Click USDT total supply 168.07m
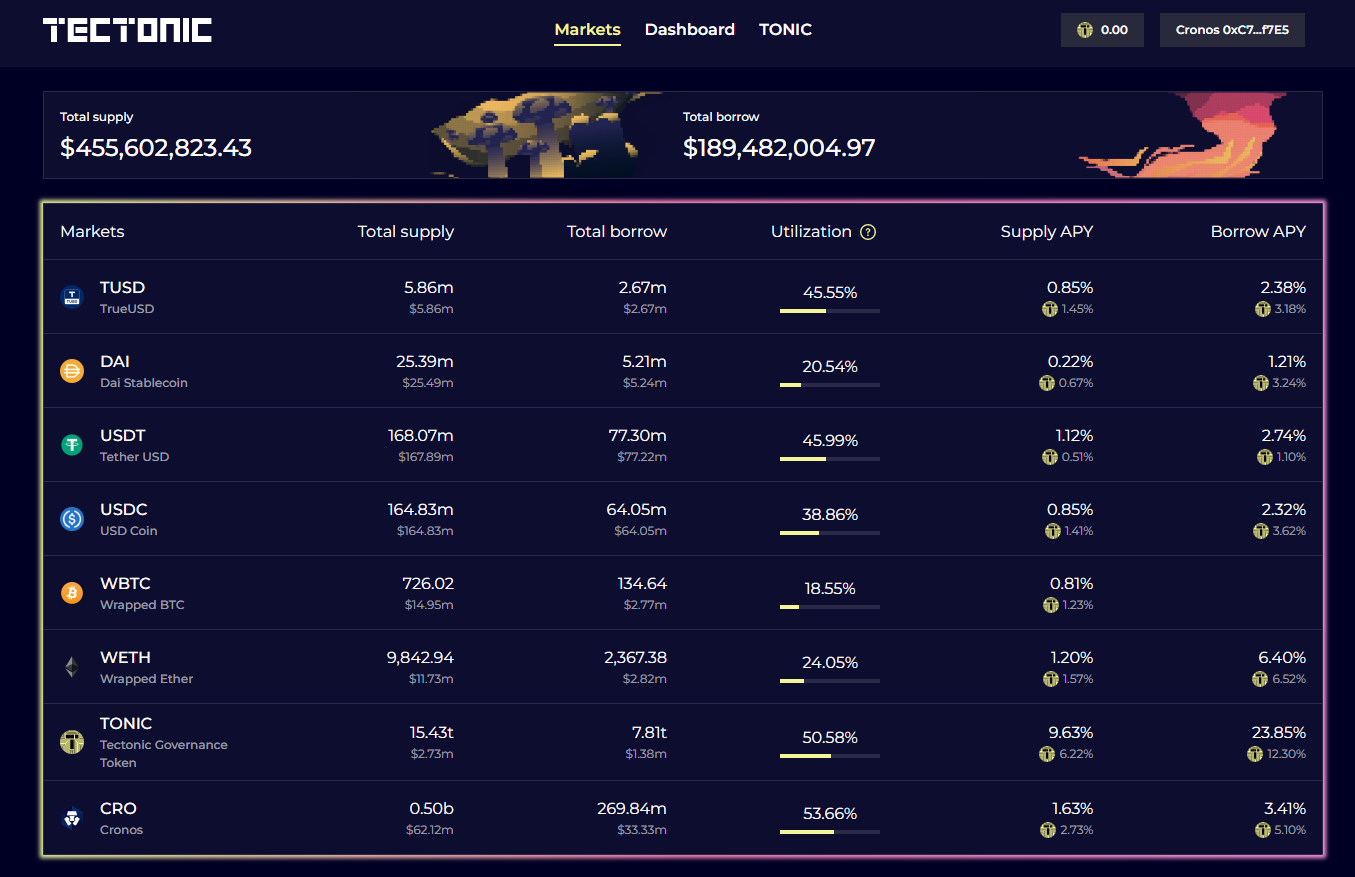This screenshot has height=877, width=1355. (421, 436)
